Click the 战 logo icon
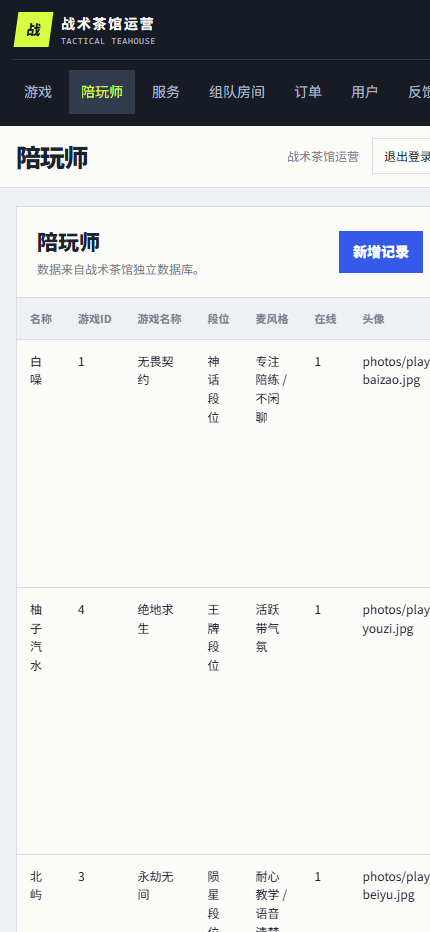Image resolution: width=430 pixels, height=932 pixels. click(x=33, y=29)
